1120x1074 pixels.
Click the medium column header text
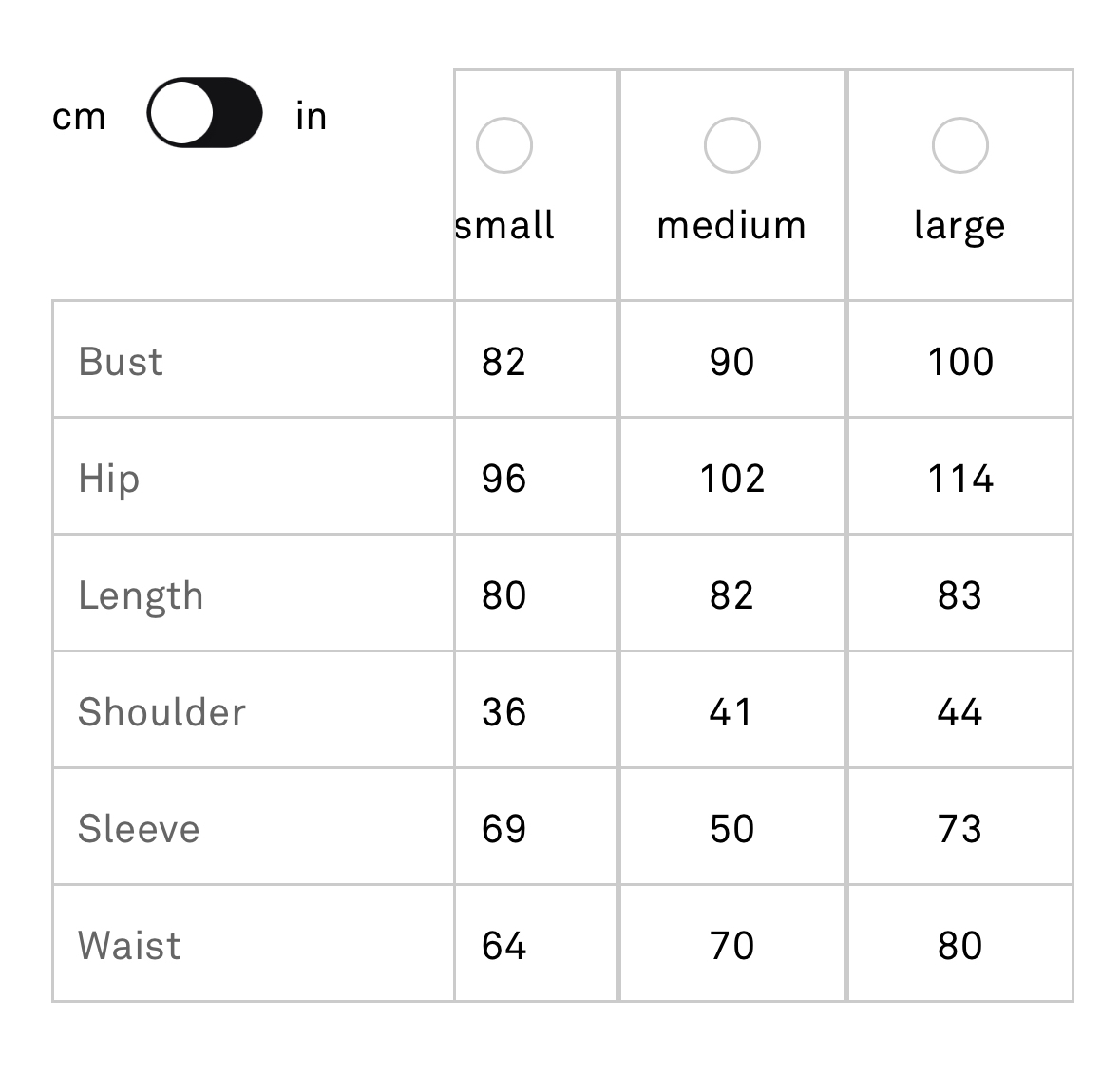(732, 225)
